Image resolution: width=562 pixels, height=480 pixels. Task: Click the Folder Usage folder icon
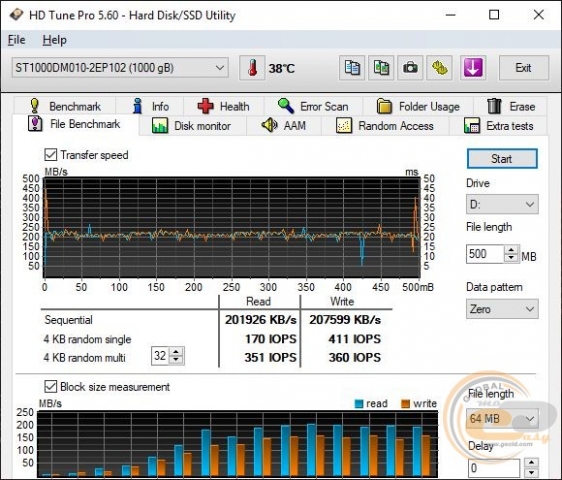click(x=384, y=106)
